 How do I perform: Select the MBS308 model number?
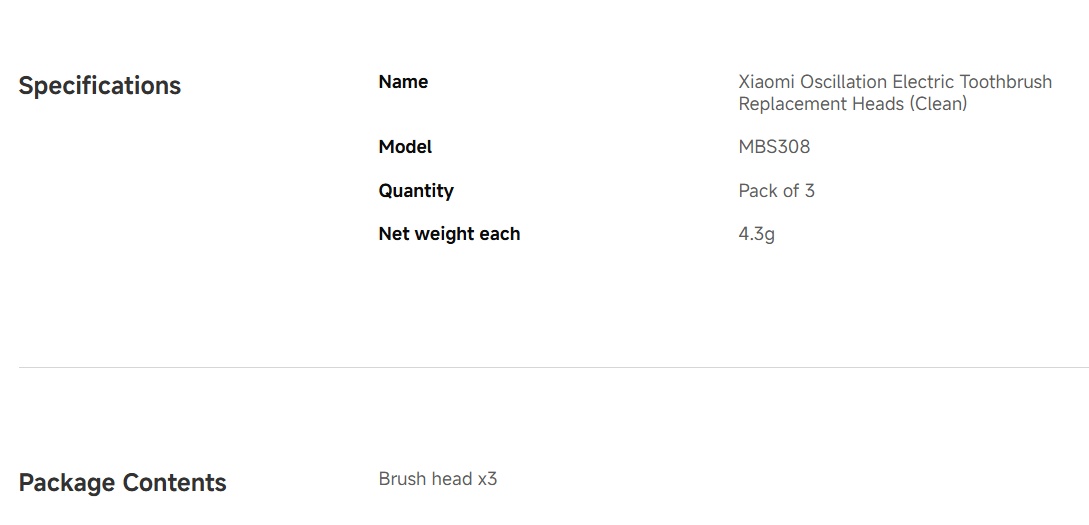coord(774,147)
